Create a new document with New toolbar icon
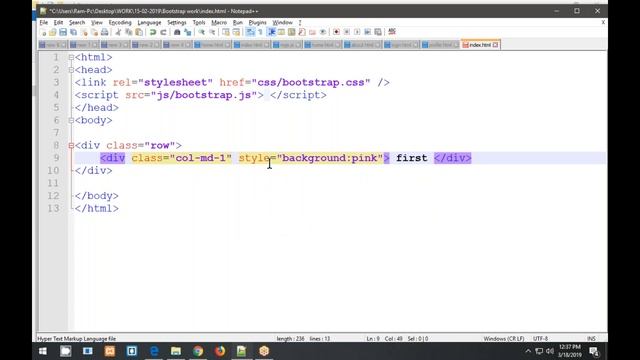 click(43, 32)
